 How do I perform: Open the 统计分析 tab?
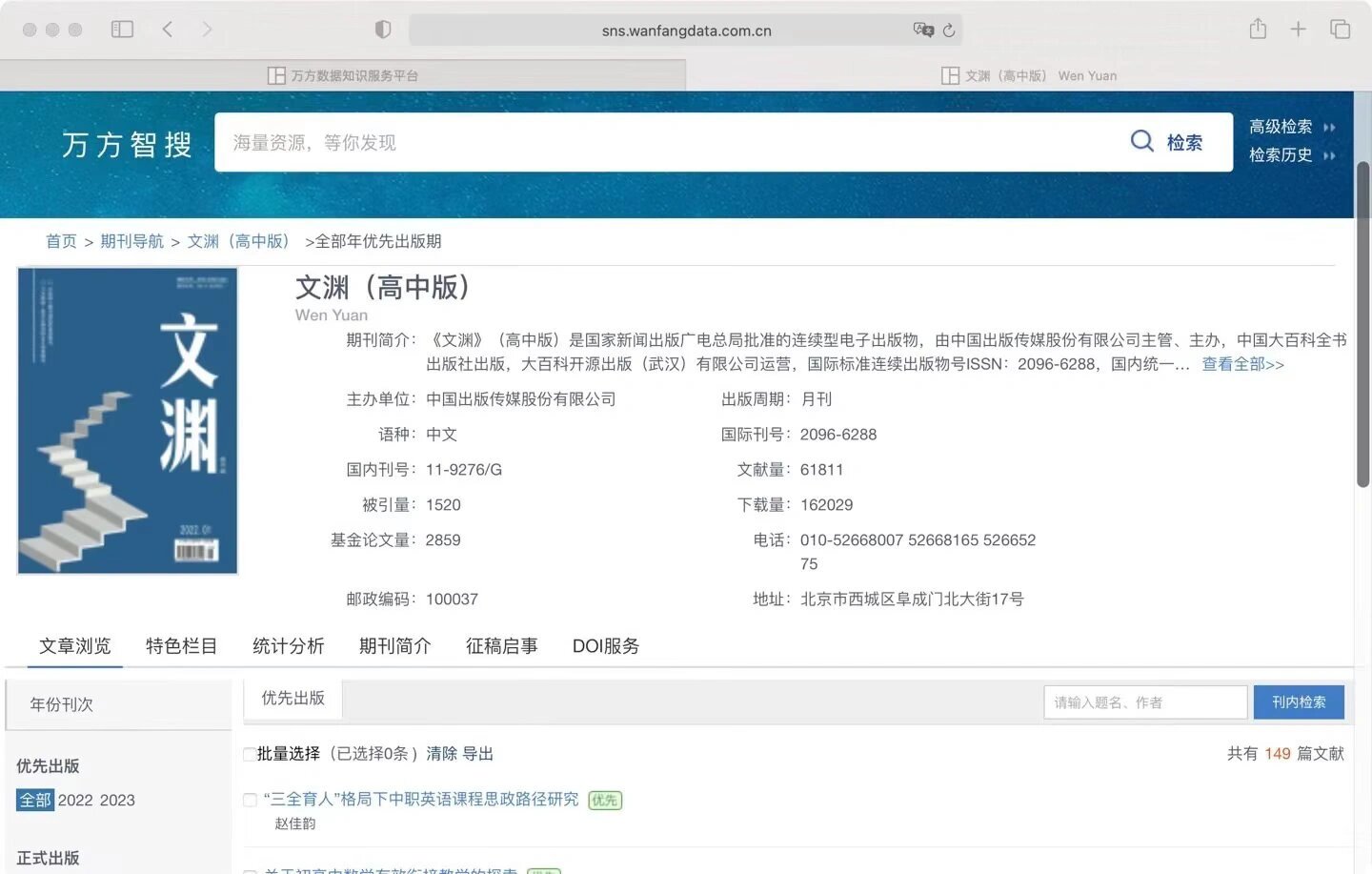click(x=289, y=646)
